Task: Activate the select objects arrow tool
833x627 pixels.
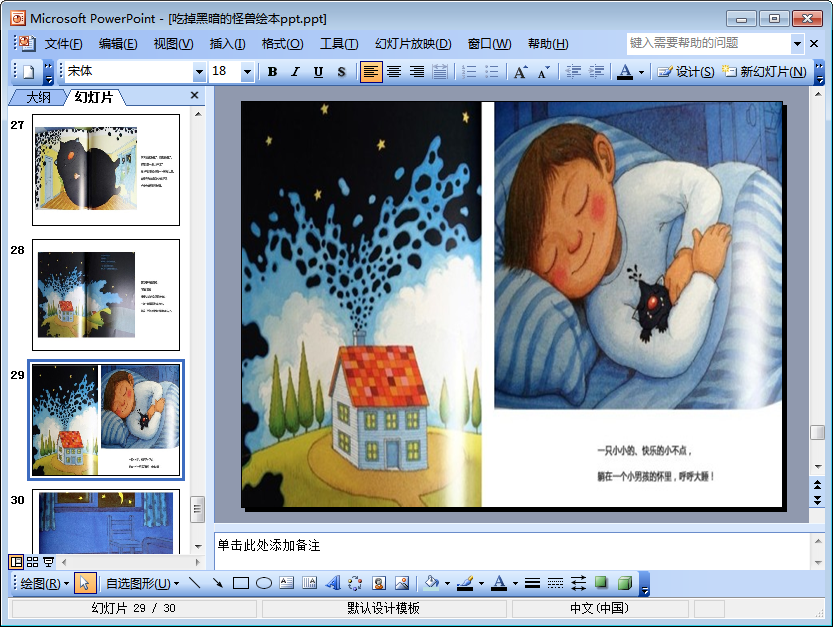Action: click(84, 583)
